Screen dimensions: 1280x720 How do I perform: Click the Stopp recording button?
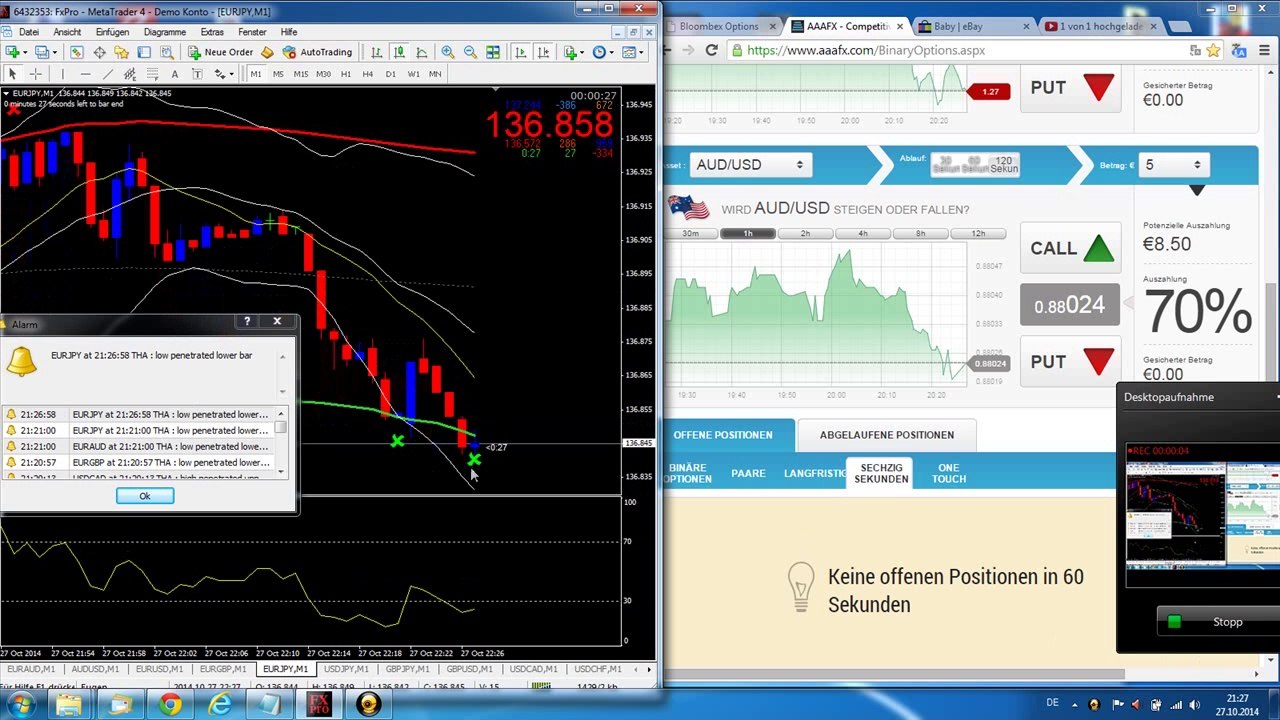1217,622
